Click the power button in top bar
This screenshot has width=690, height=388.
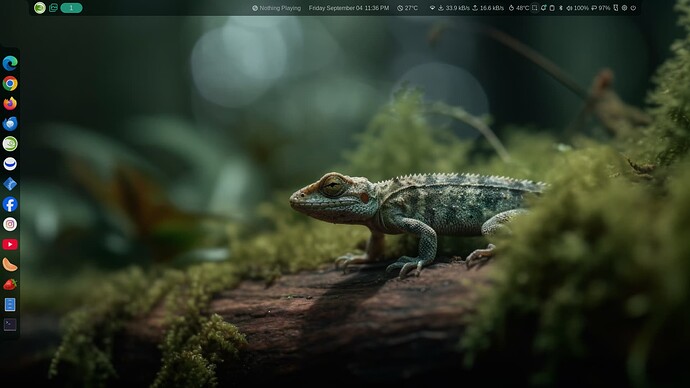633,8
